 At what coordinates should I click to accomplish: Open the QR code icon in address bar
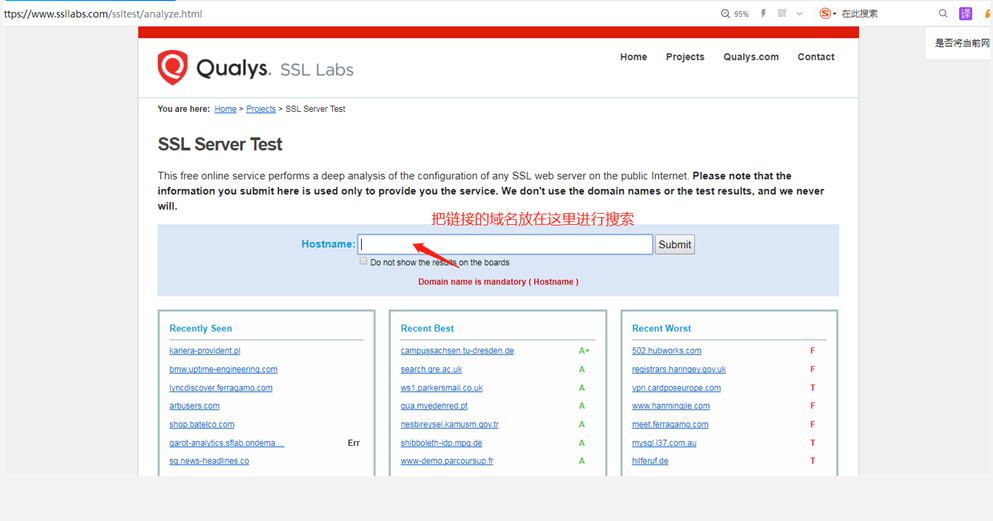pos(782,13)
